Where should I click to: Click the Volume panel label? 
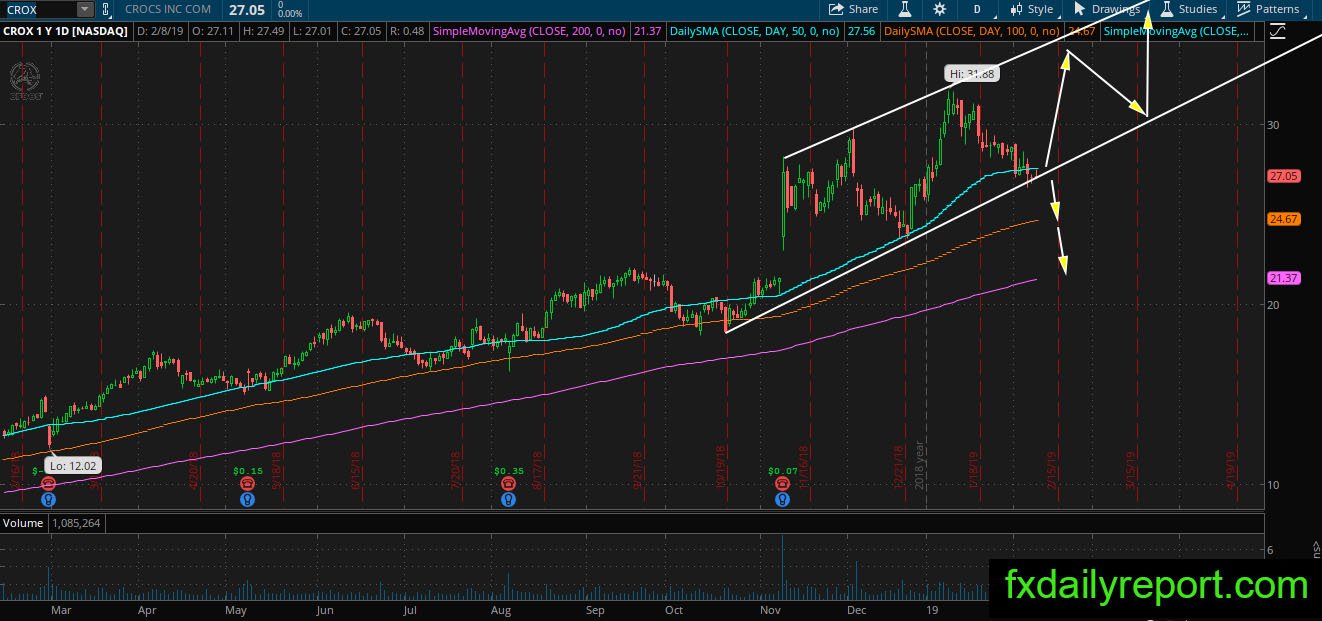[23, 523]
